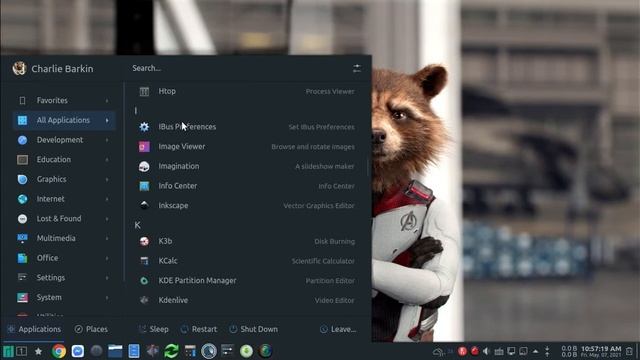Click 'Partition Editor' description text

coord(330,281)
